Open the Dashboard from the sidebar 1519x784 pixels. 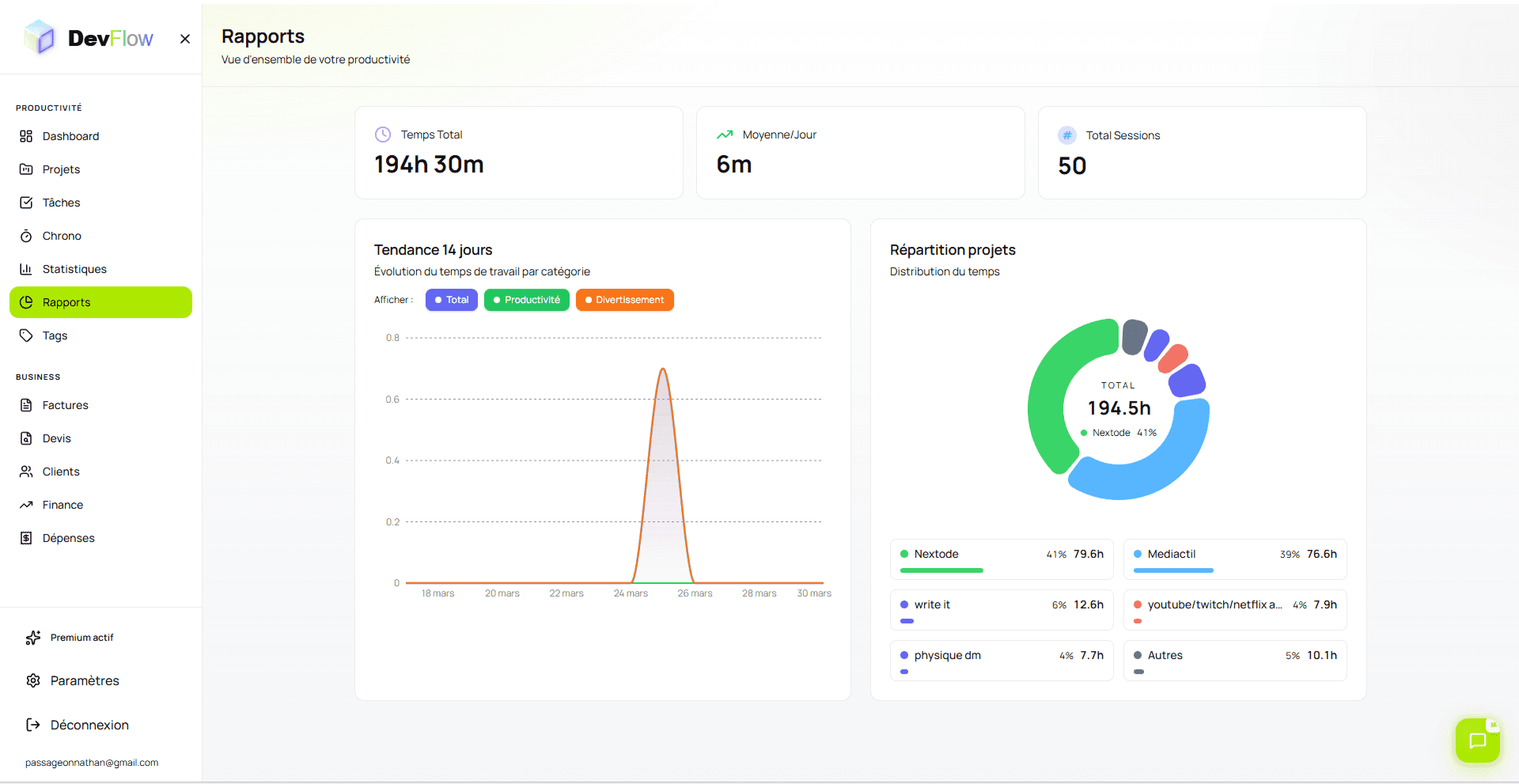70,136
